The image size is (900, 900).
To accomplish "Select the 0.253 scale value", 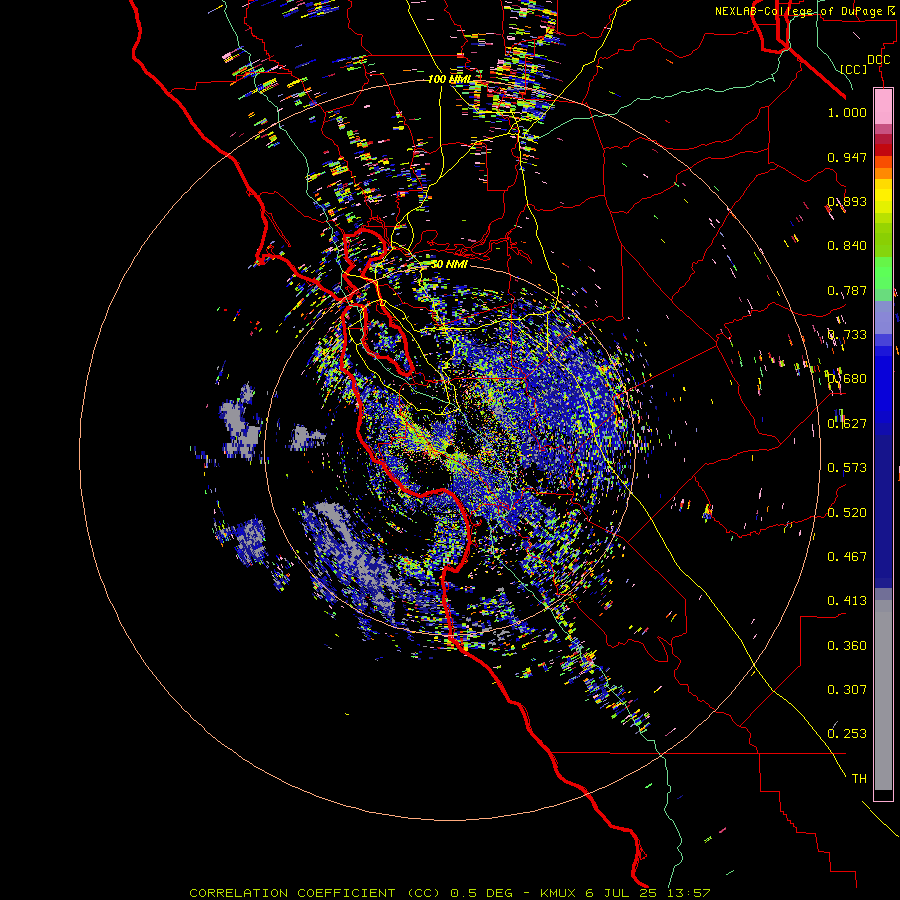I will tap(847, 734).
